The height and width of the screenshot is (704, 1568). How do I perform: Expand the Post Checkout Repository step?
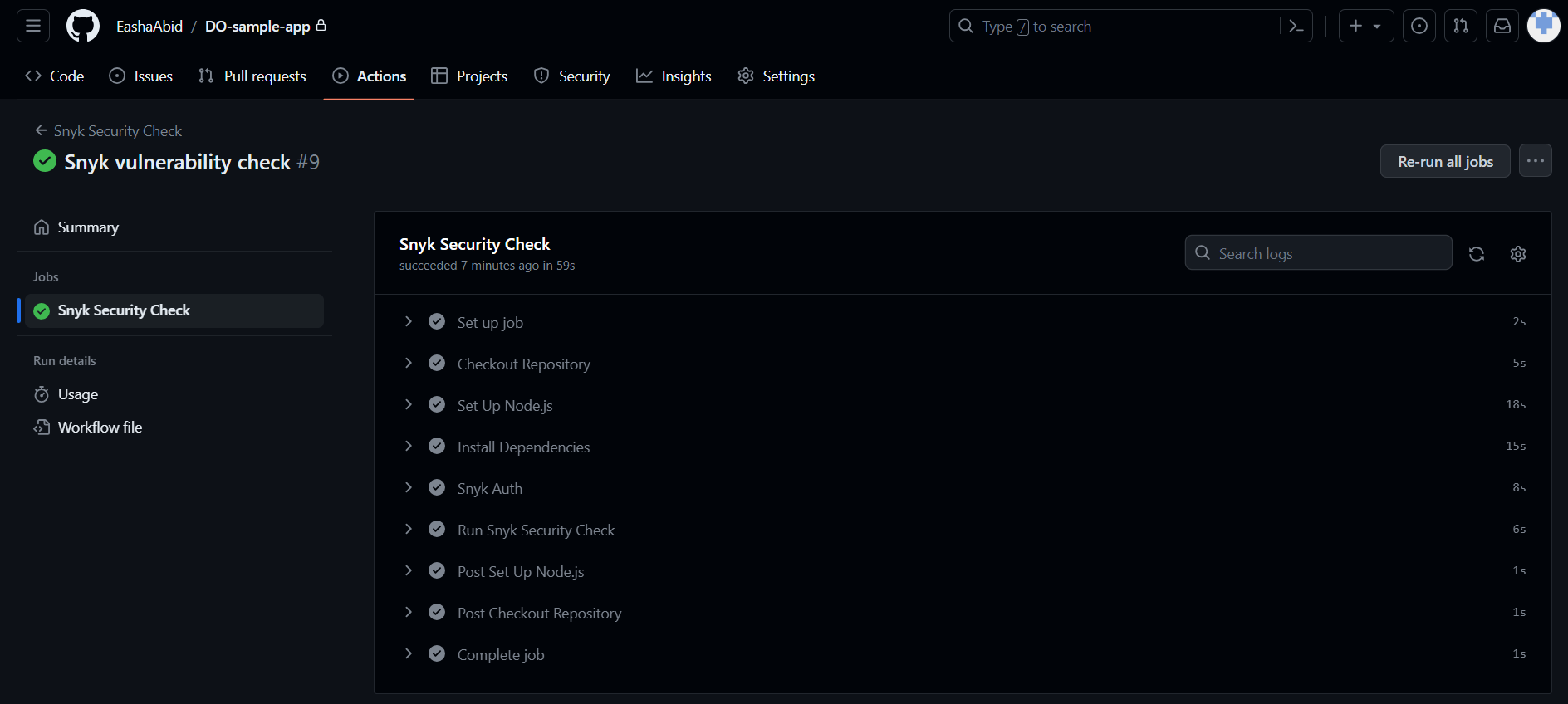[409, 612]
